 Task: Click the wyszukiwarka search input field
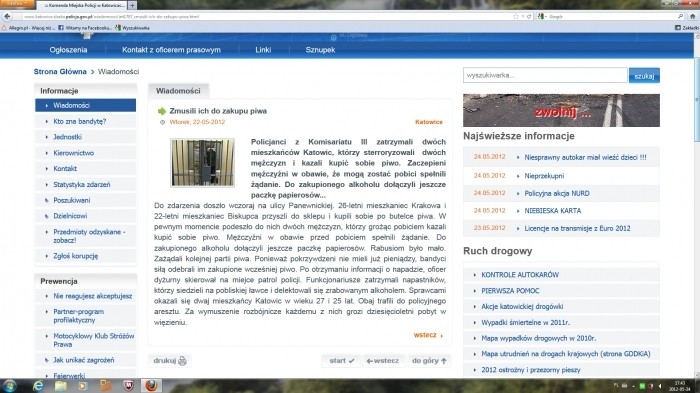pos(545,75)
